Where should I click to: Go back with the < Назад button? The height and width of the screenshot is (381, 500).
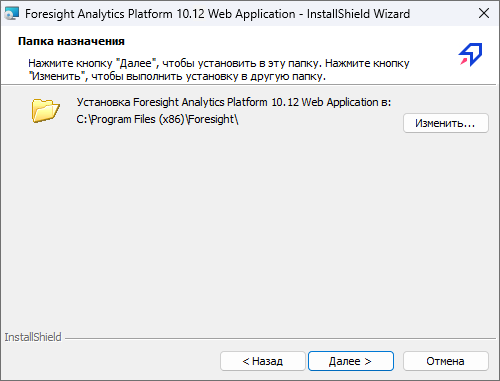(263, 361)
